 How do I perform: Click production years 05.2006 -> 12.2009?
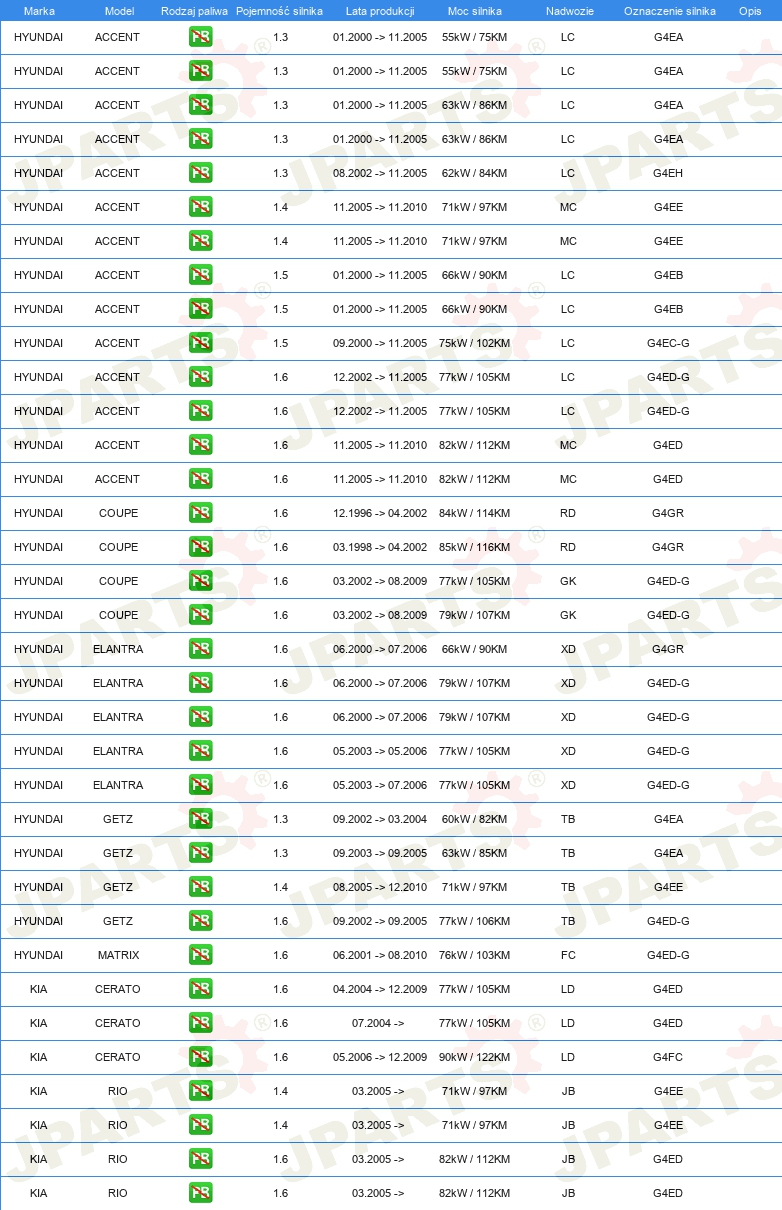coord(380,1057)
